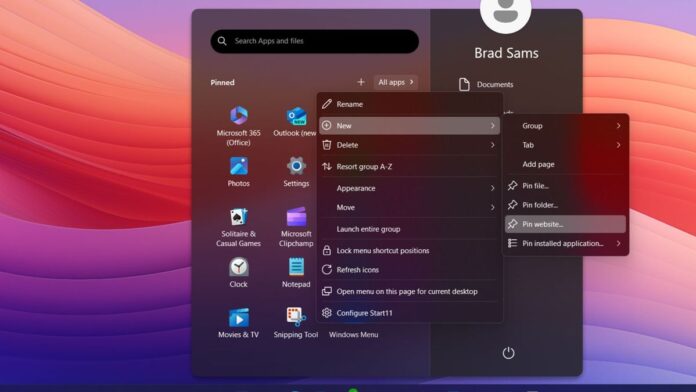The height and width of the screenshot is (392, 696).
Task: Expand the Delete submenu chevron
Action: 493,145
